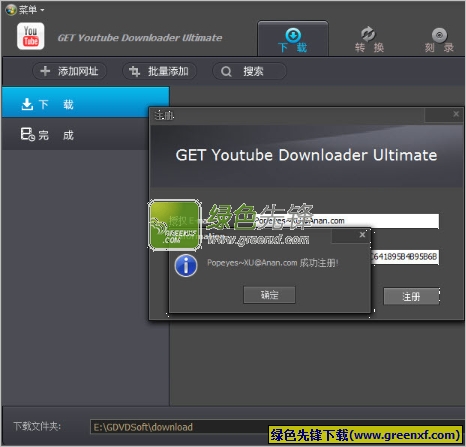Viewport: 466px width, 447px height.
Task: Click the YouTube logo icon
Action: (x=30, y=36)
